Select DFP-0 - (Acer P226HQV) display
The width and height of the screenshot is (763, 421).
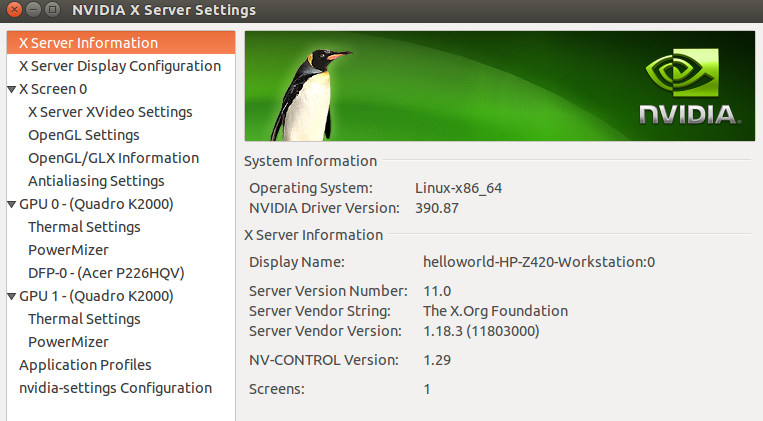(106, 273)
